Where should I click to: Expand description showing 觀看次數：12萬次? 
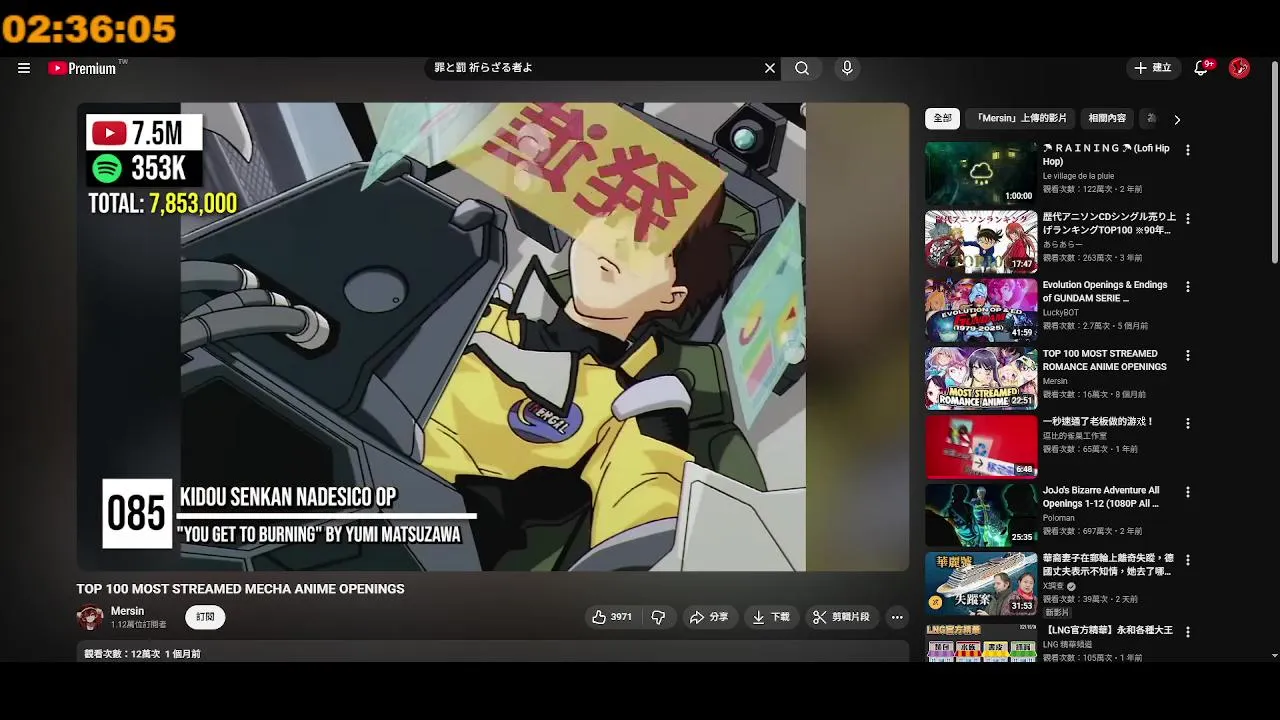493,653
